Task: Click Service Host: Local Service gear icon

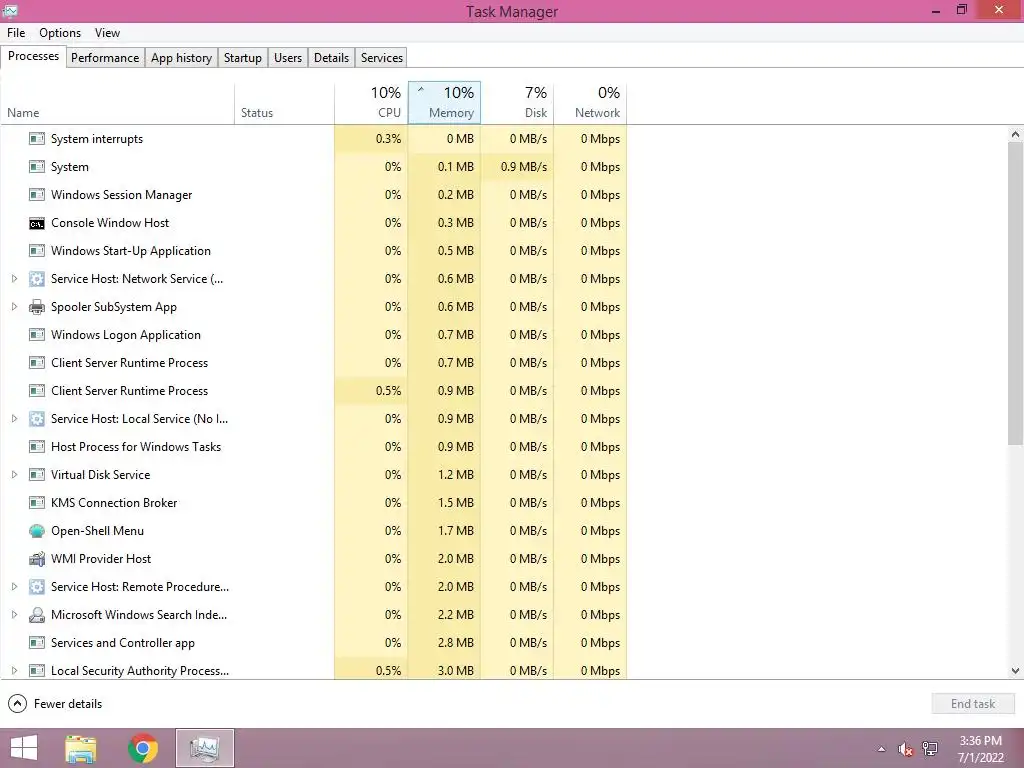Action: click(x=37, y=419)
